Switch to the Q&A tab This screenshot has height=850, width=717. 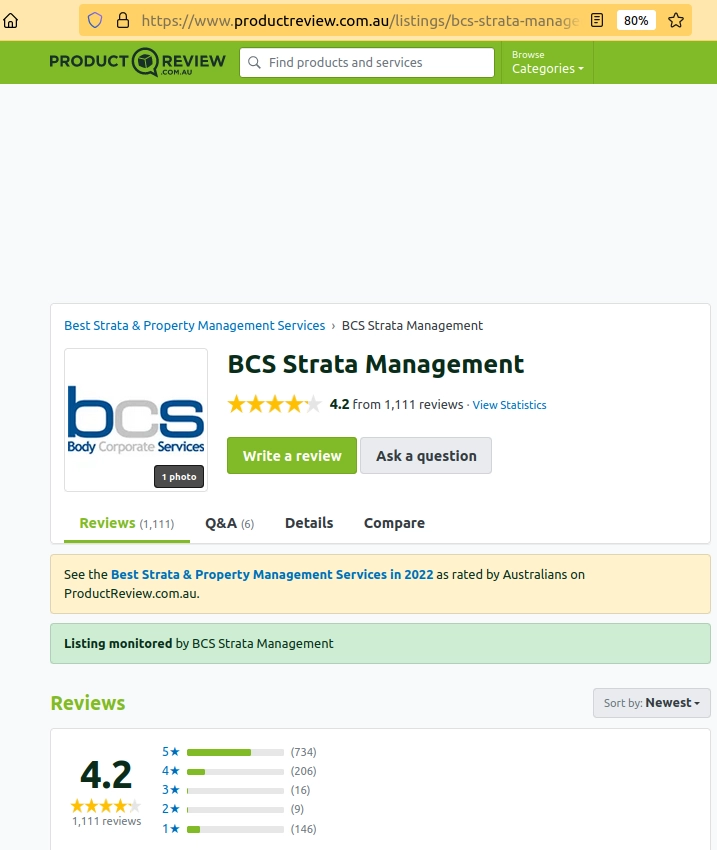[229, 523]
